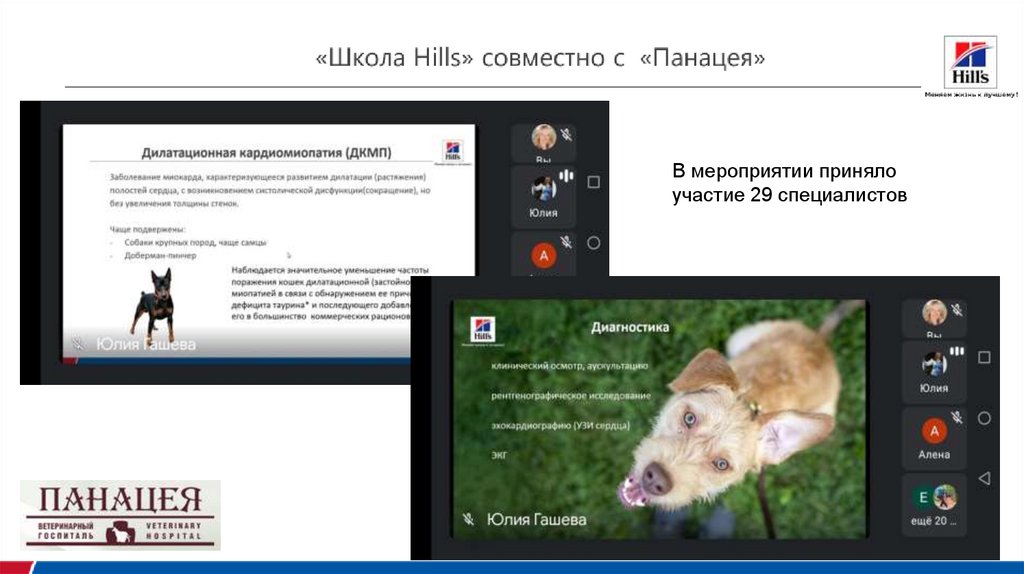Select orange A avatar tile in first screenshot
The image size is (1024, 574).
(543, 253)
